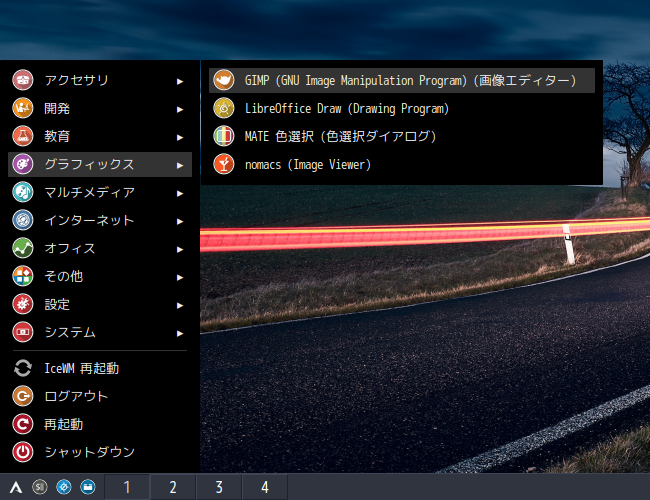This screenshot has height=500, width=650.
Task: Switch to workspace 1
Action: coord(127,487)
